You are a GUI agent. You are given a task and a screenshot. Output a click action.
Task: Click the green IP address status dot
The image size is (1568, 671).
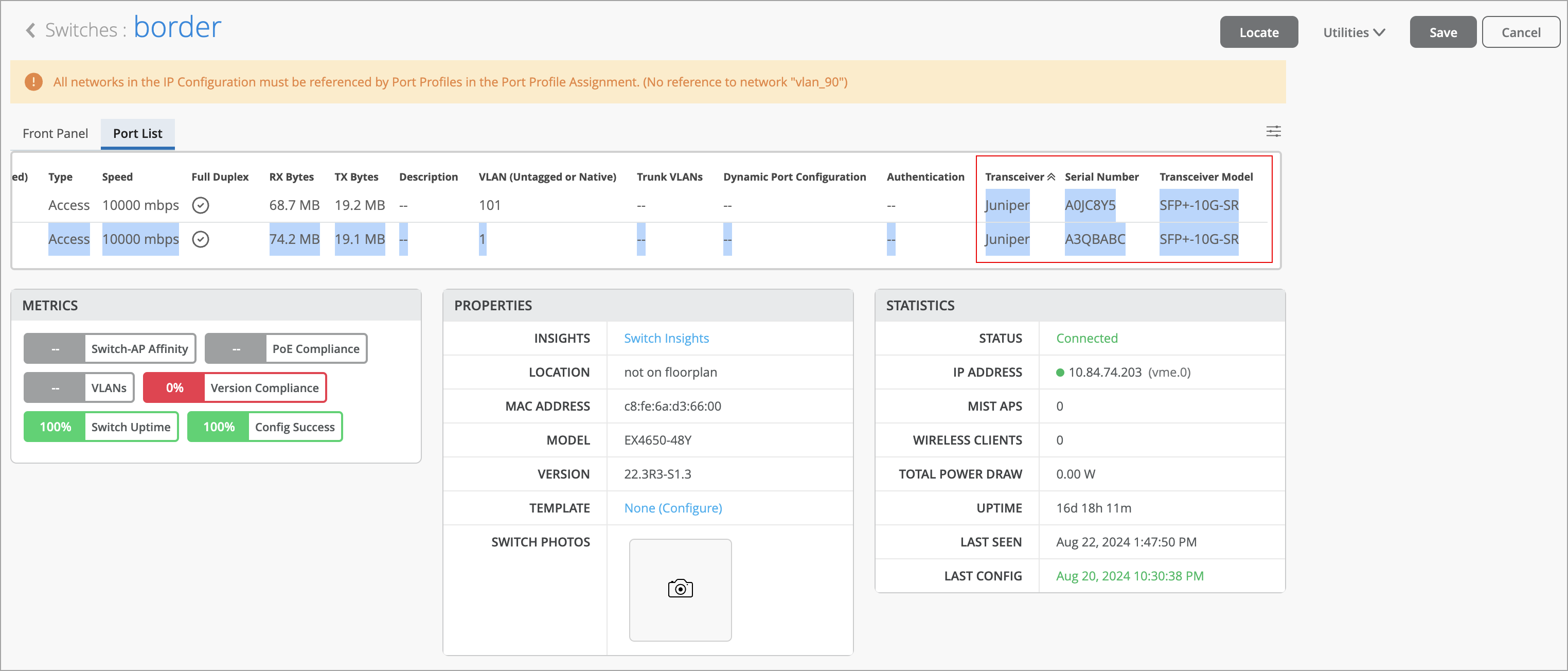pos(1060,373)
